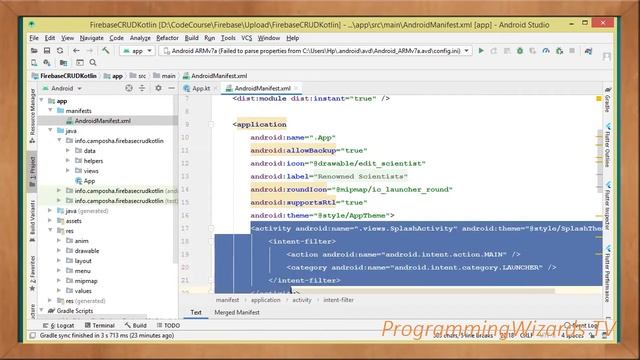Navigate back with the left arrow
This screenshot has width=640, height=360.
click(x=76, y=51)
